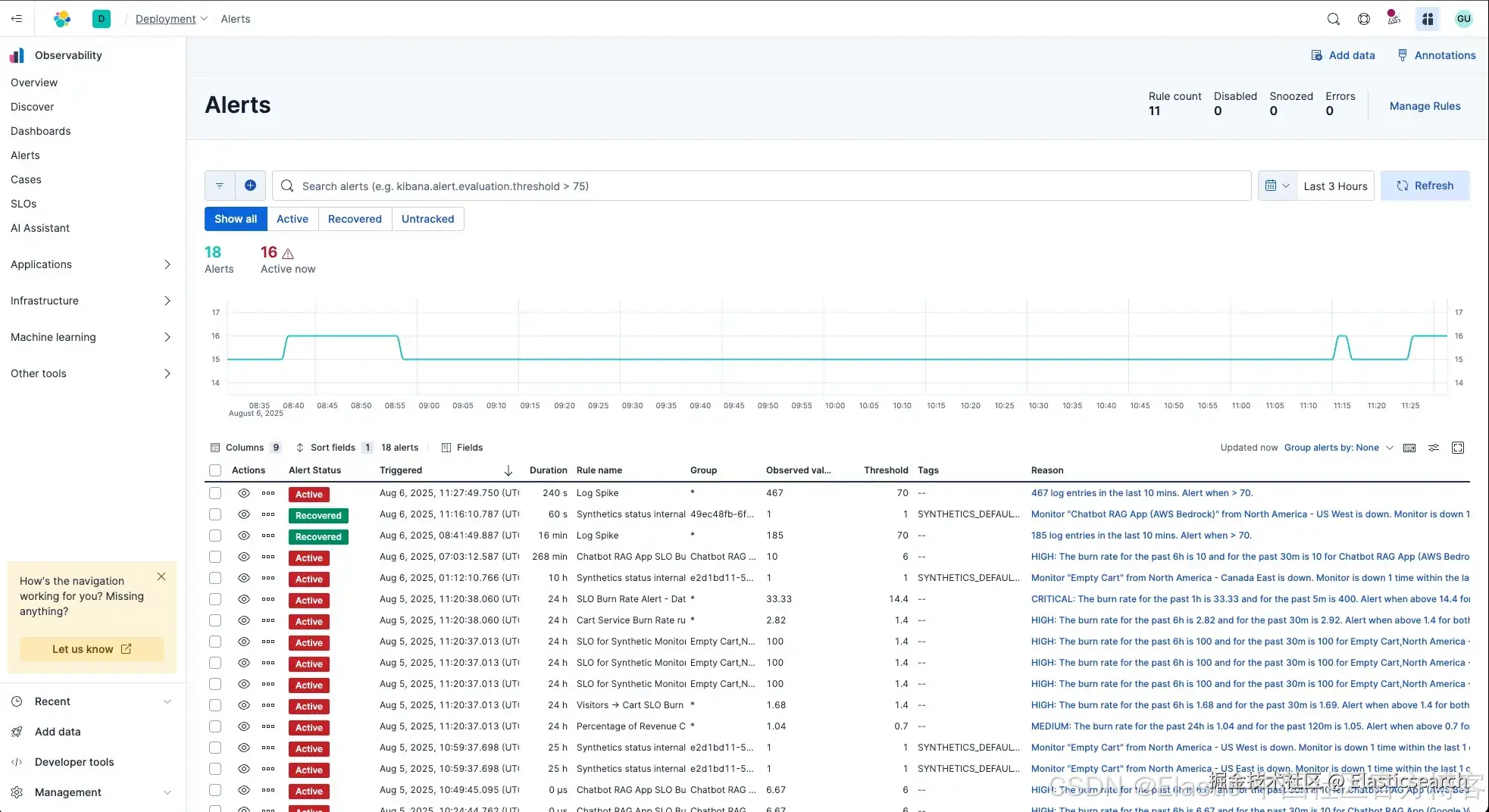Dismiss the navigation feedback callout

point(161,576)
